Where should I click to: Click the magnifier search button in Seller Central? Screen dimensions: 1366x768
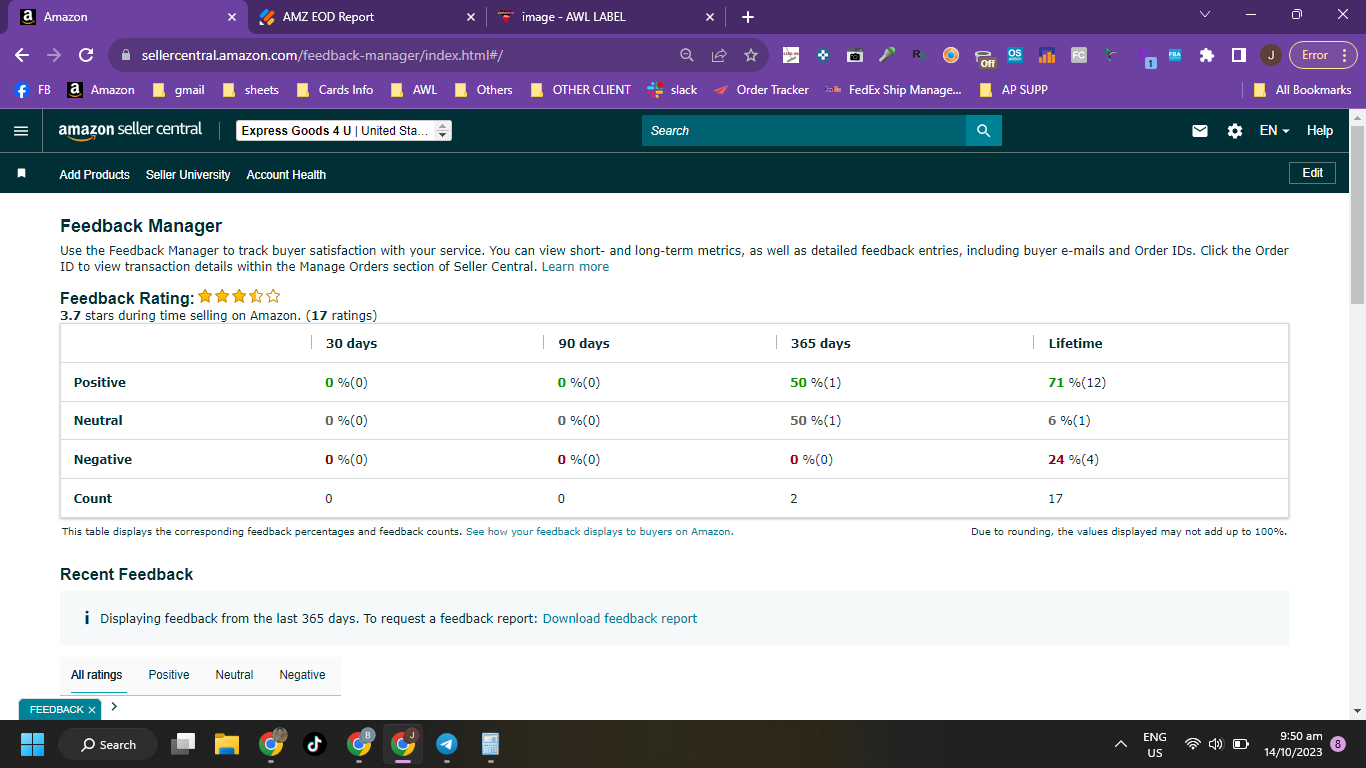983,131
